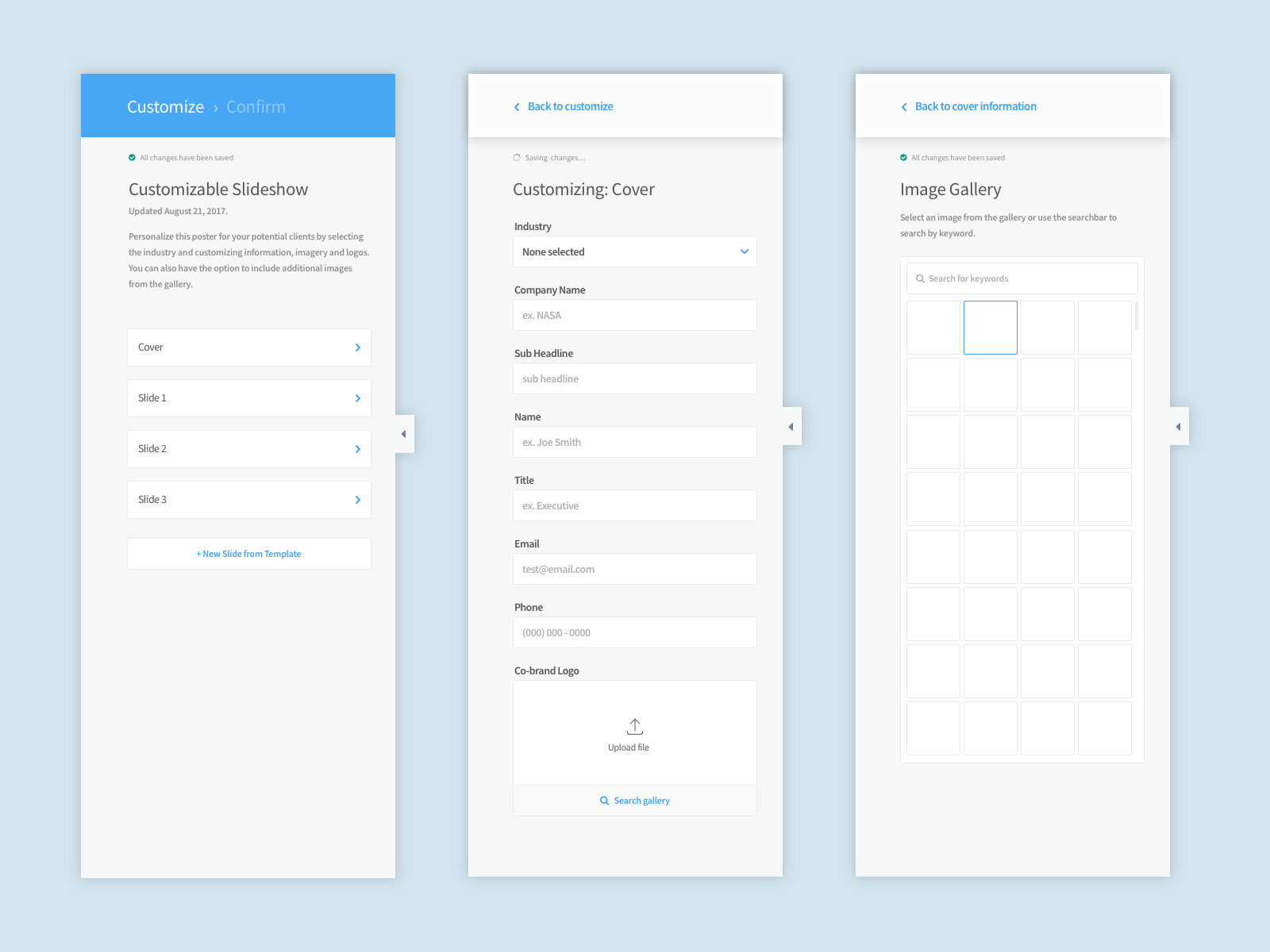
Task: Open the Slide 3 row
Action: pos(249,500)
